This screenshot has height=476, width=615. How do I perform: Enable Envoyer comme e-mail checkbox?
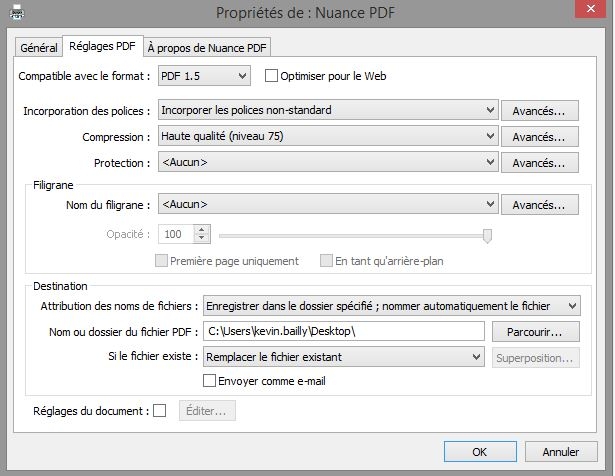tap(209, 381)
